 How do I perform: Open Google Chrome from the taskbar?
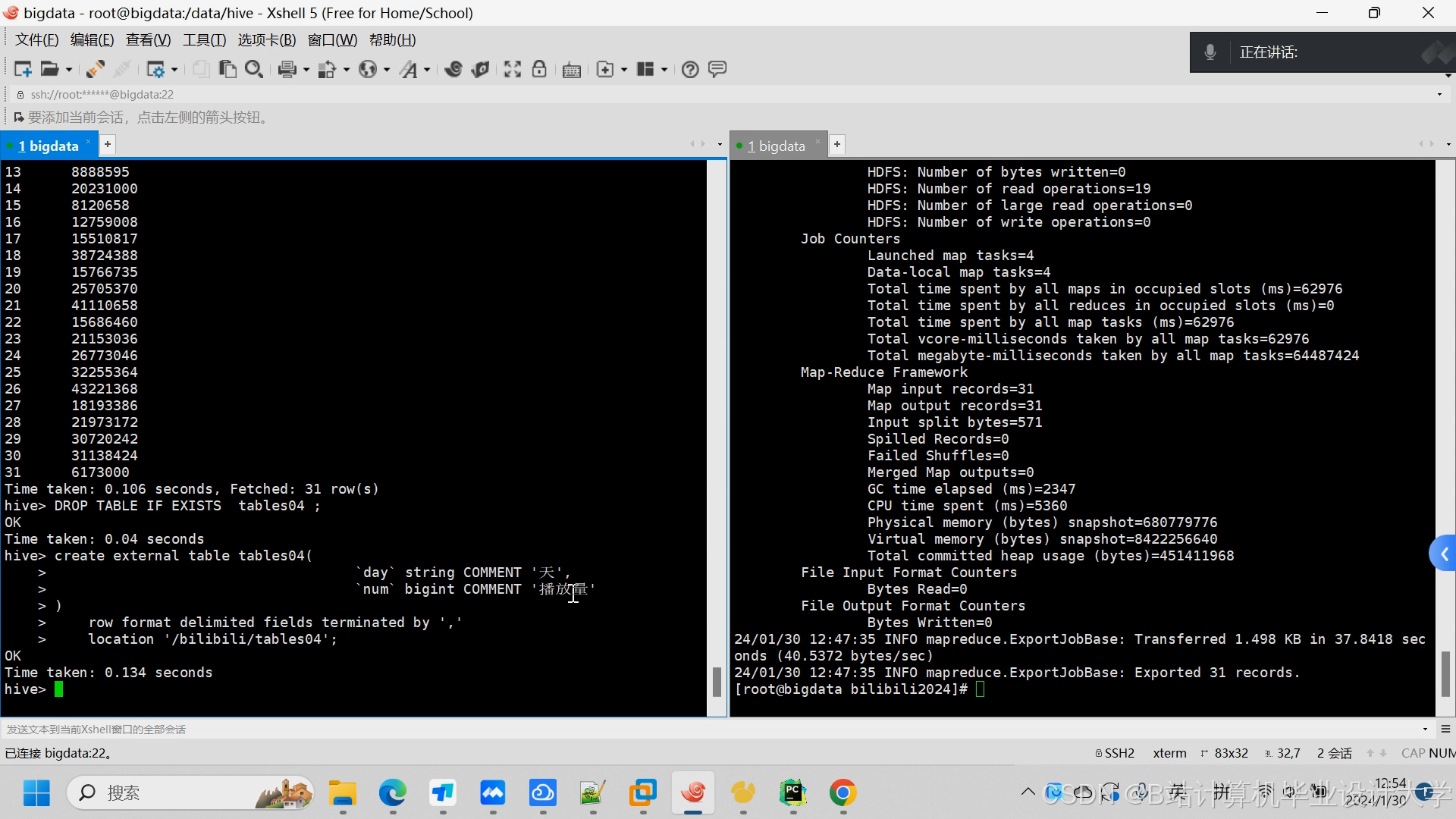click(x=843, y=793)
